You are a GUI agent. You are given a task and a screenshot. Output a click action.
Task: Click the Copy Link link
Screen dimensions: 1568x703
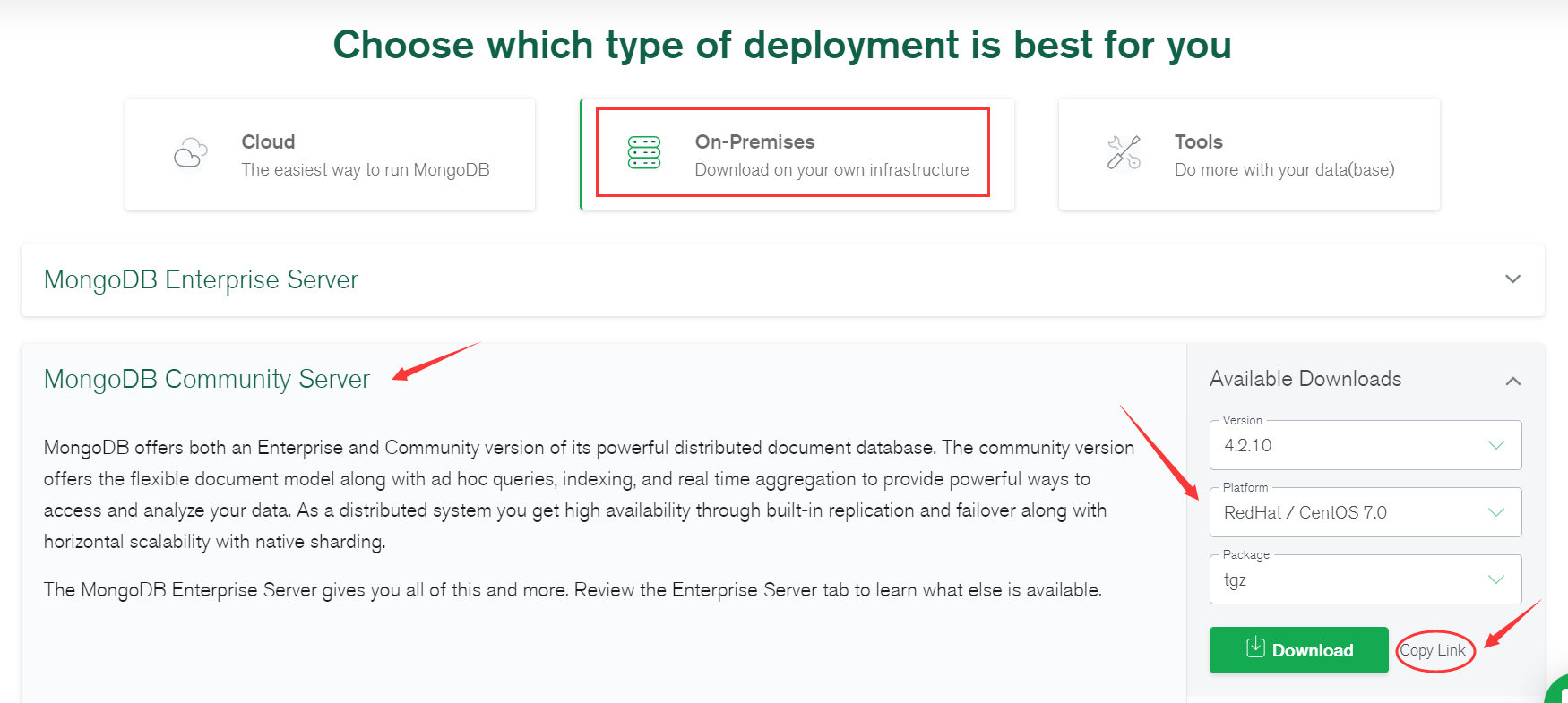click(x=1433, y=651)
